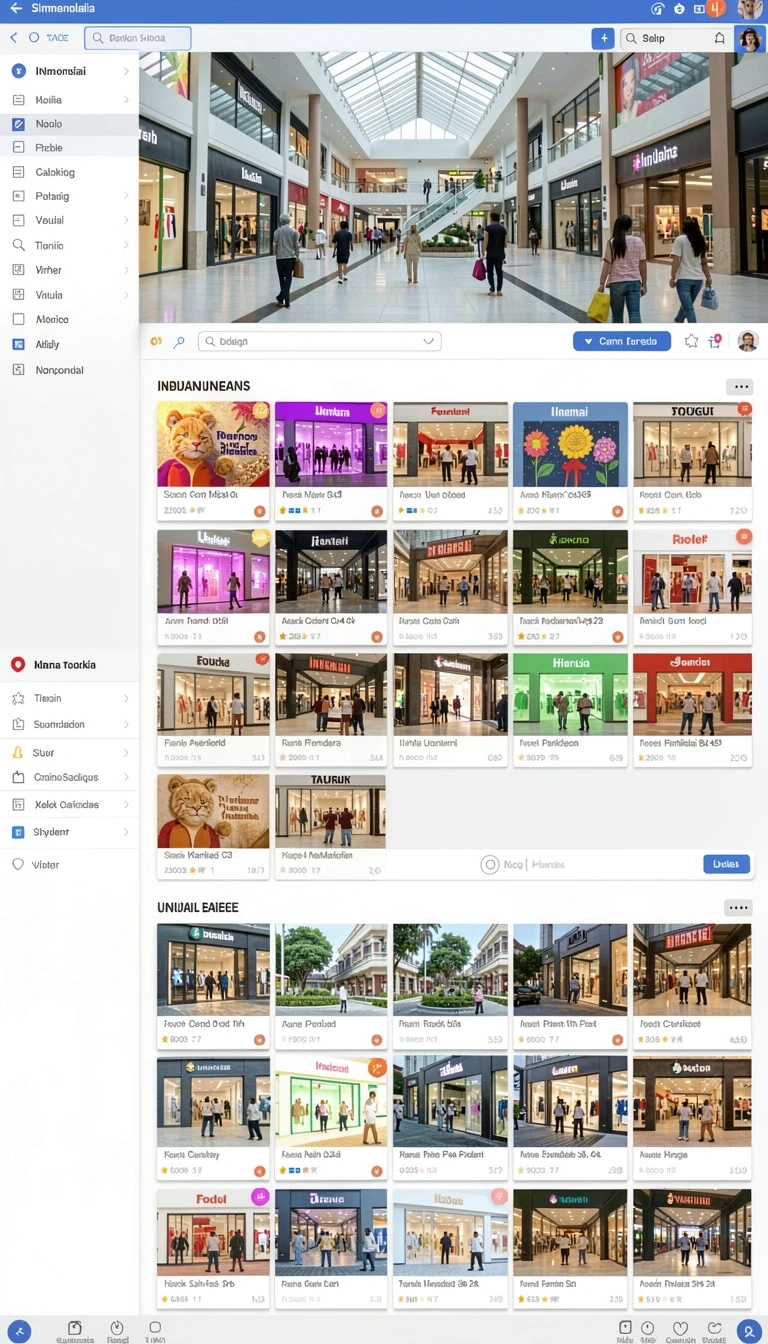Click the orange badge on the TOUGUI card
Viewport: 768px width, 1344px height.
coord(744,409)
